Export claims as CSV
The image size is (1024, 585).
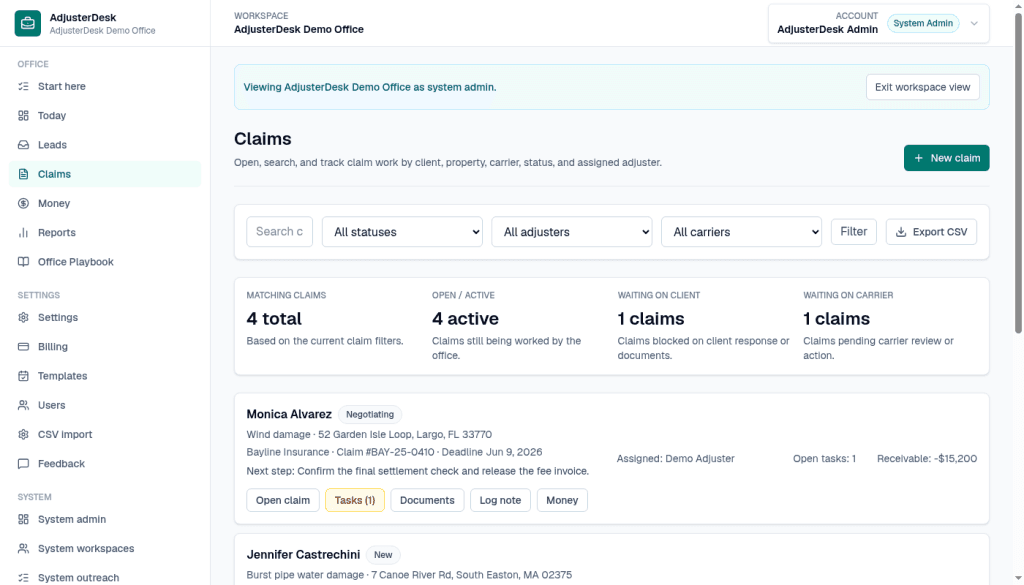[931, 232]
